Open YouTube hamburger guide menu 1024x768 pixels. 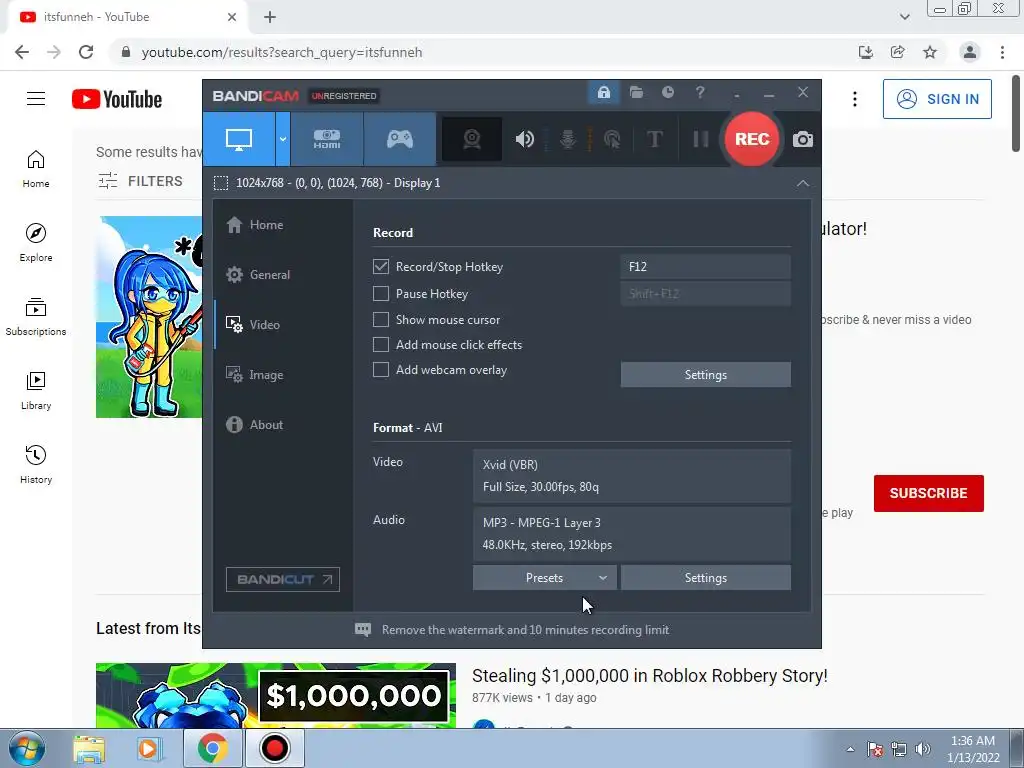pos(36,99)
